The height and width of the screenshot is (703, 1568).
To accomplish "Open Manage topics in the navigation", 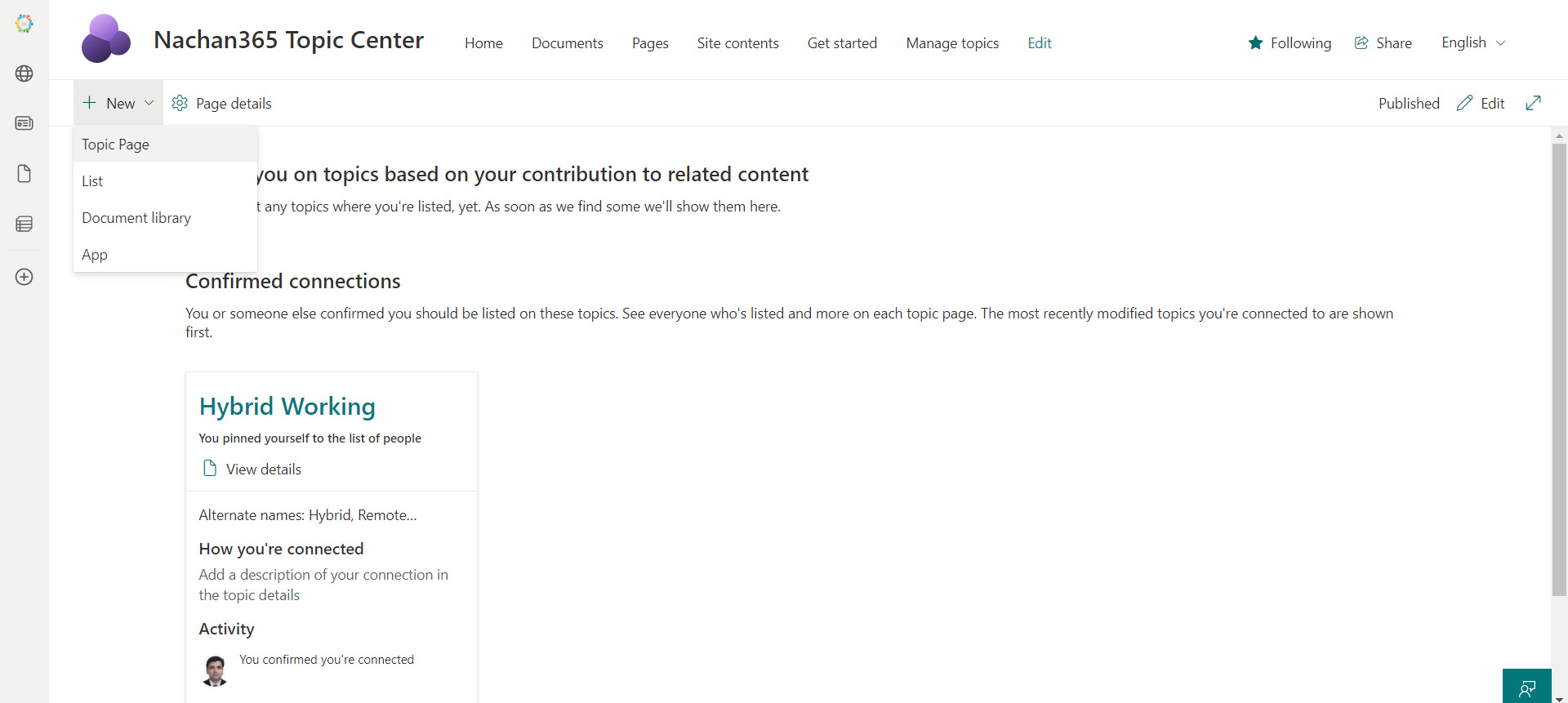I will [952, 43].
